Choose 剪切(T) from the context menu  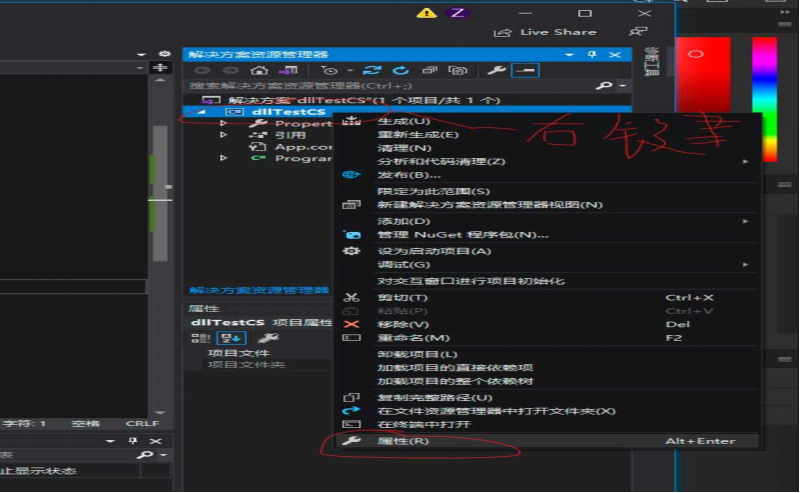548,298
